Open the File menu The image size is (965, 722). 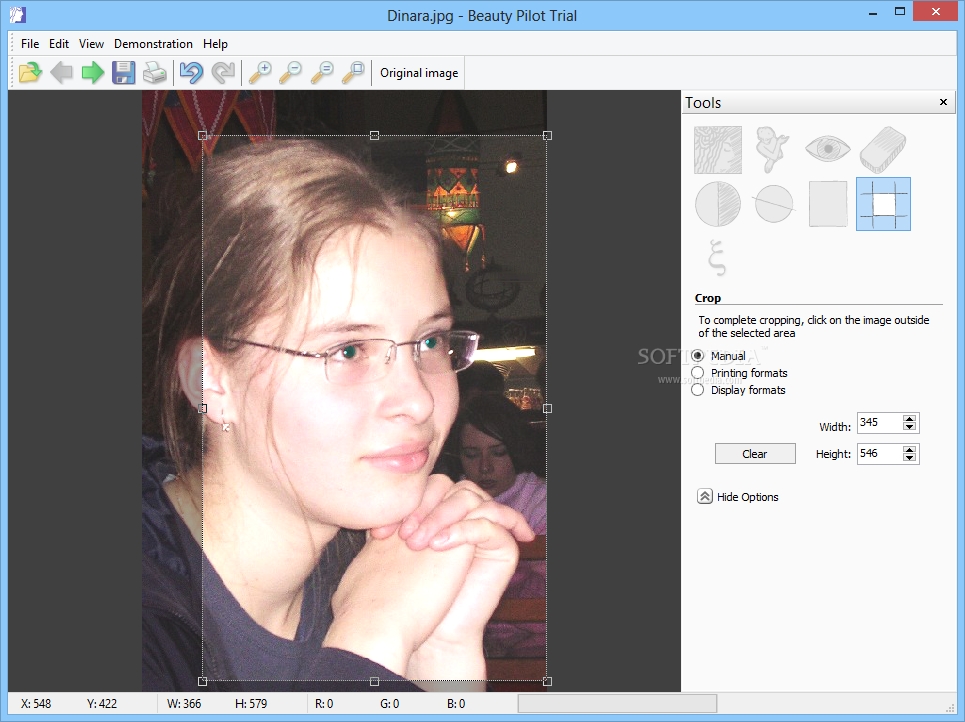pyautogui.click(x=30, y=44)
